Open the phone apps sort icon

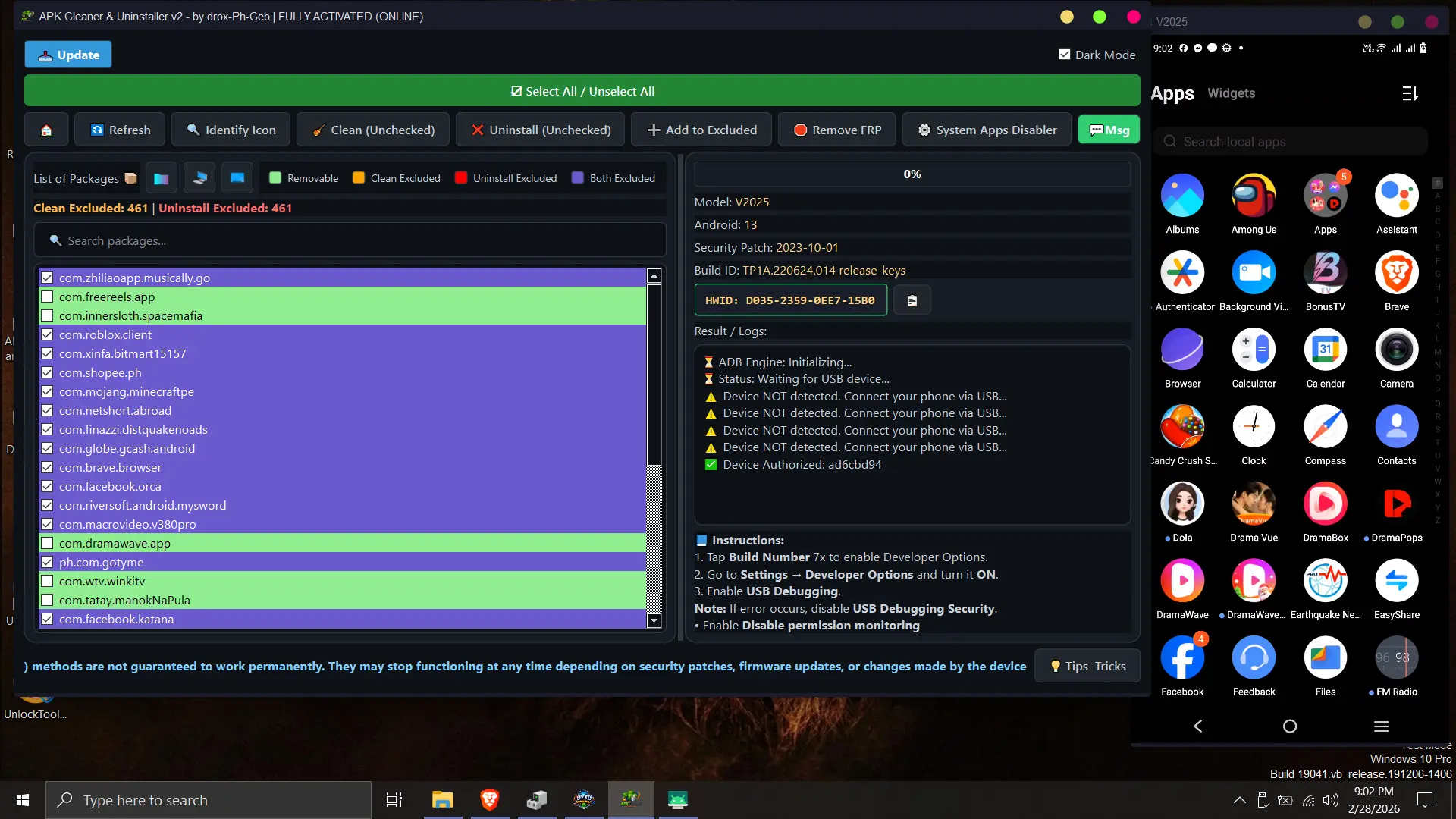(1410, 93)
